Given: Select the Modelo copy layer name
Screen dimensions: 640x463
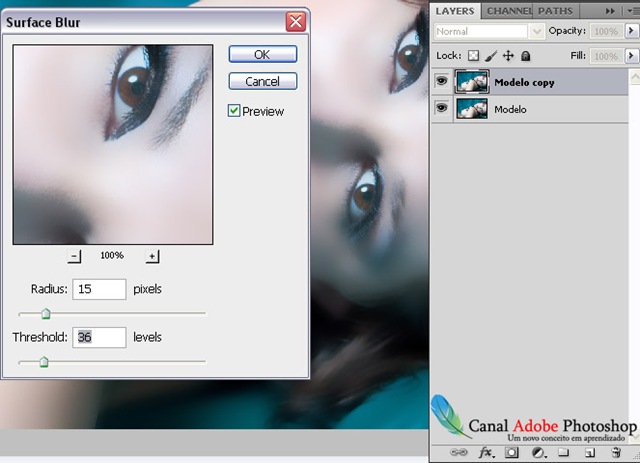Looking at the screenshot, I should coord(524,82).
